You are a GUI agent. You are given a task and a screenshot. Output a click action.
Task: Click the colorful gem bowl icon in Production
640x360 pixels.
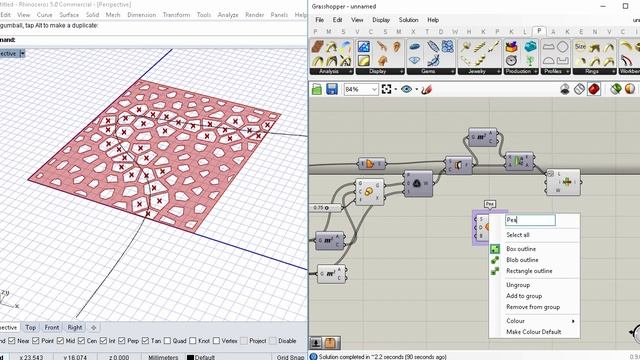pos(511,47)
